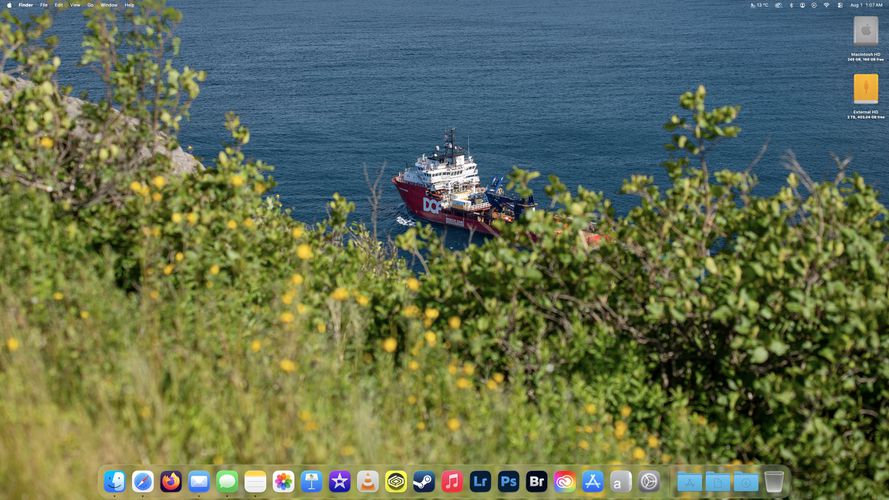Viewport: 889px width, 500px height.
Task: Open the Window menu
Action: click(x=109, y=5)
